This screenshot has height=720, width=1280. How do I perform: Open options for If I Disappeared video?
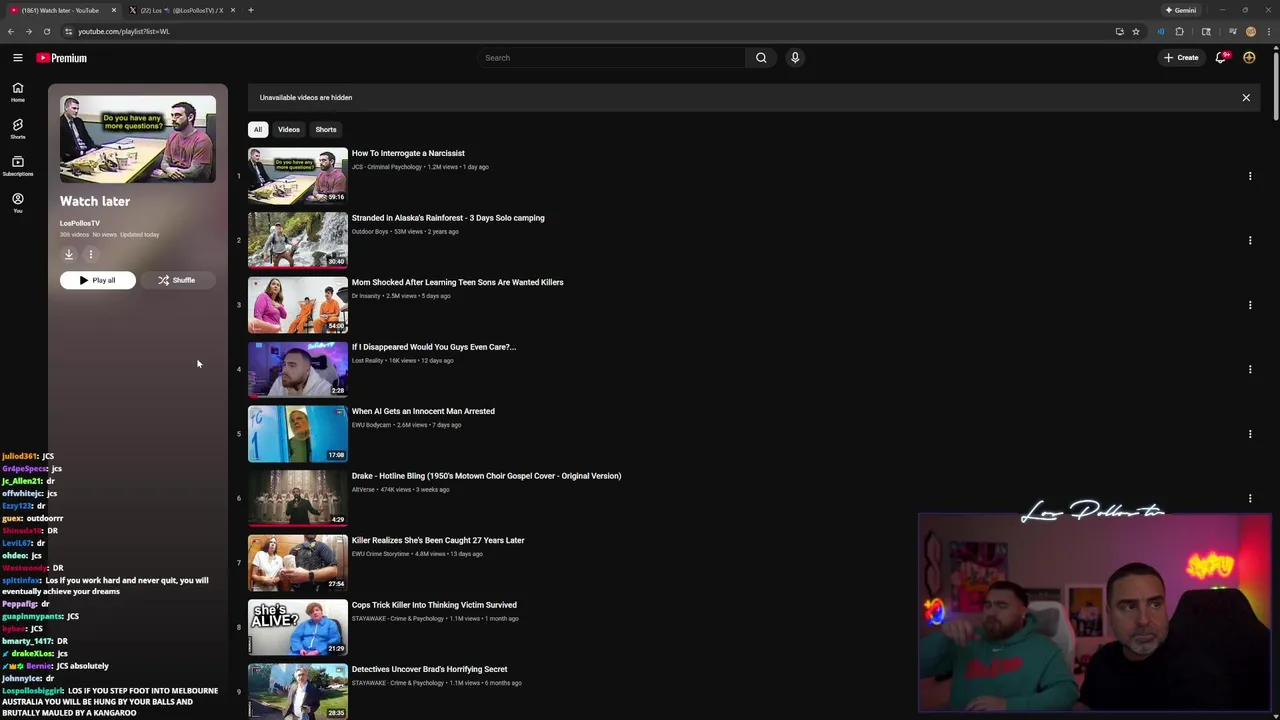1249,369
